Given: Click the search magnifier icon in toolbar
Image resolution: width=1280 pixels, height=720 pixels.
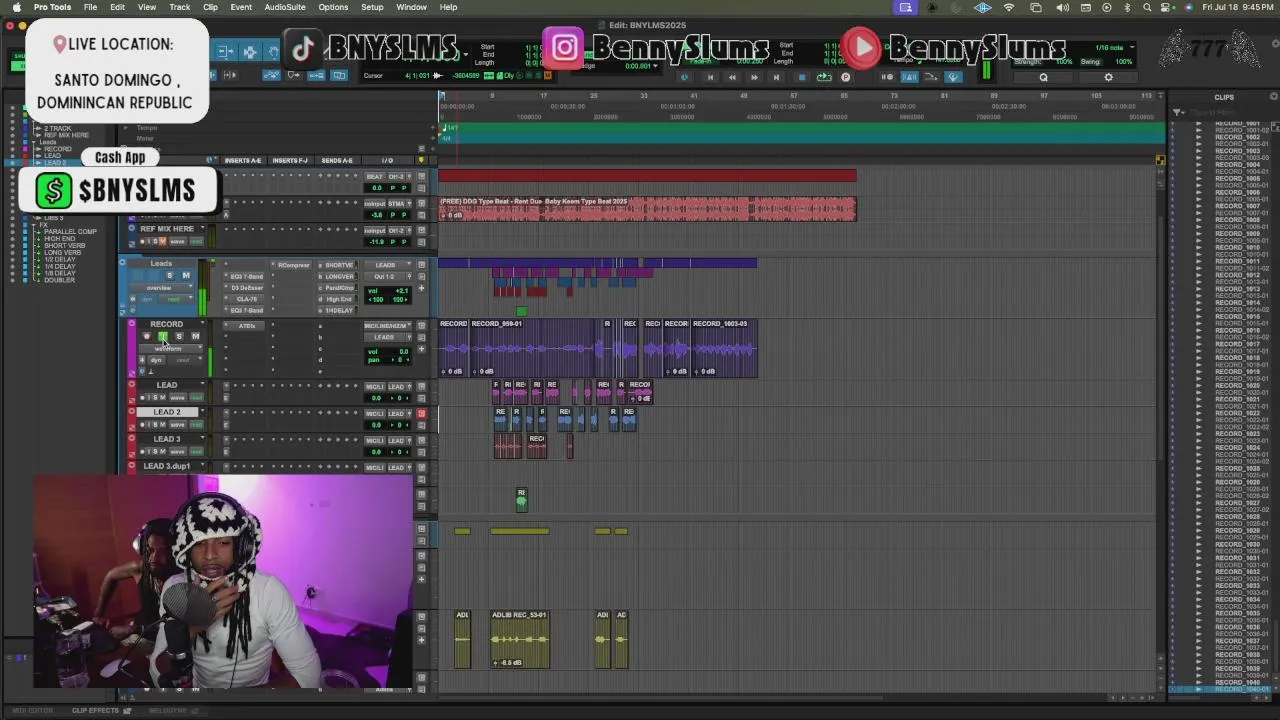Looking at the screenshot, I should pyautogui.click(x=1043, y=77).
